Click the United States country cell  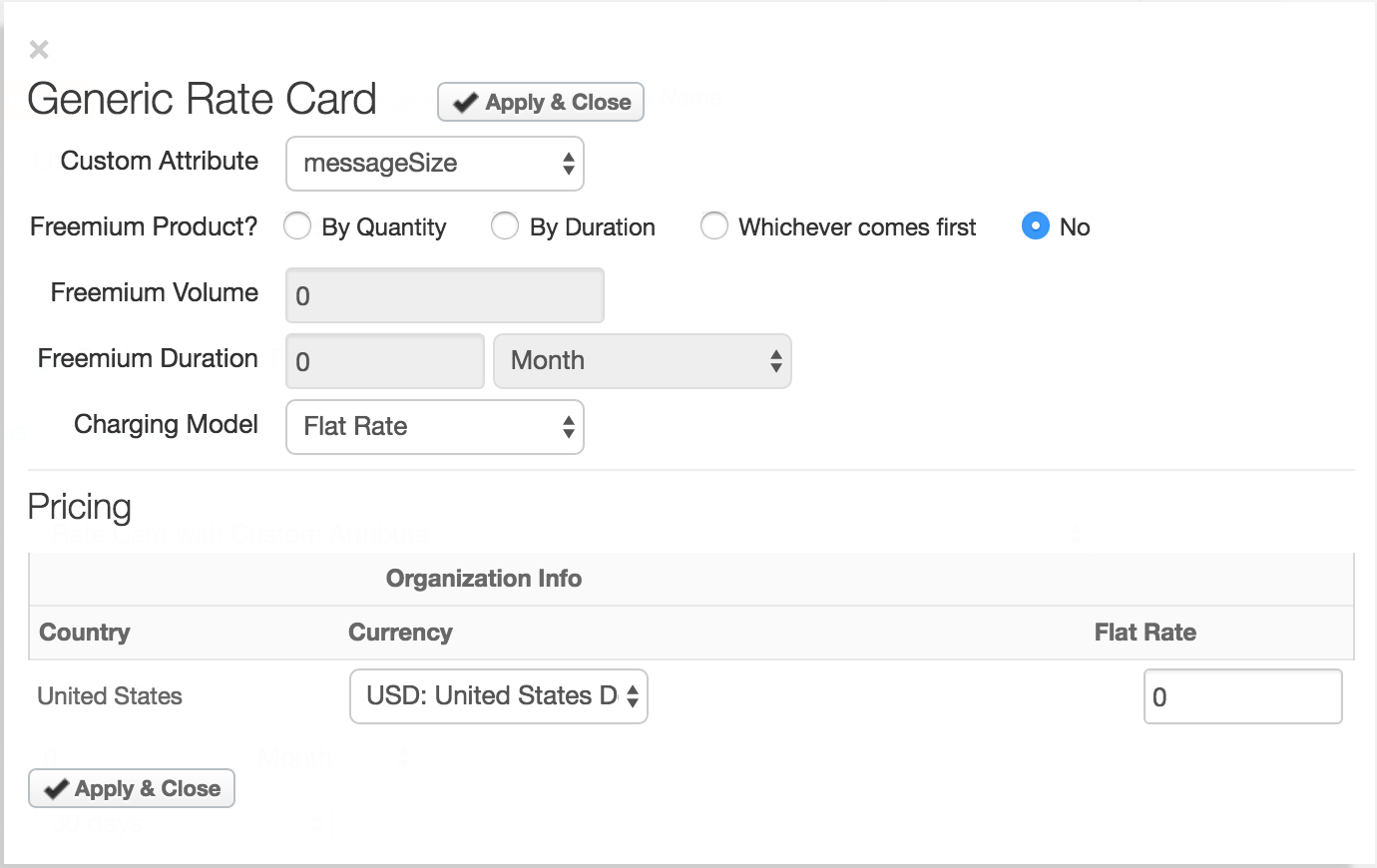[110, 696]
